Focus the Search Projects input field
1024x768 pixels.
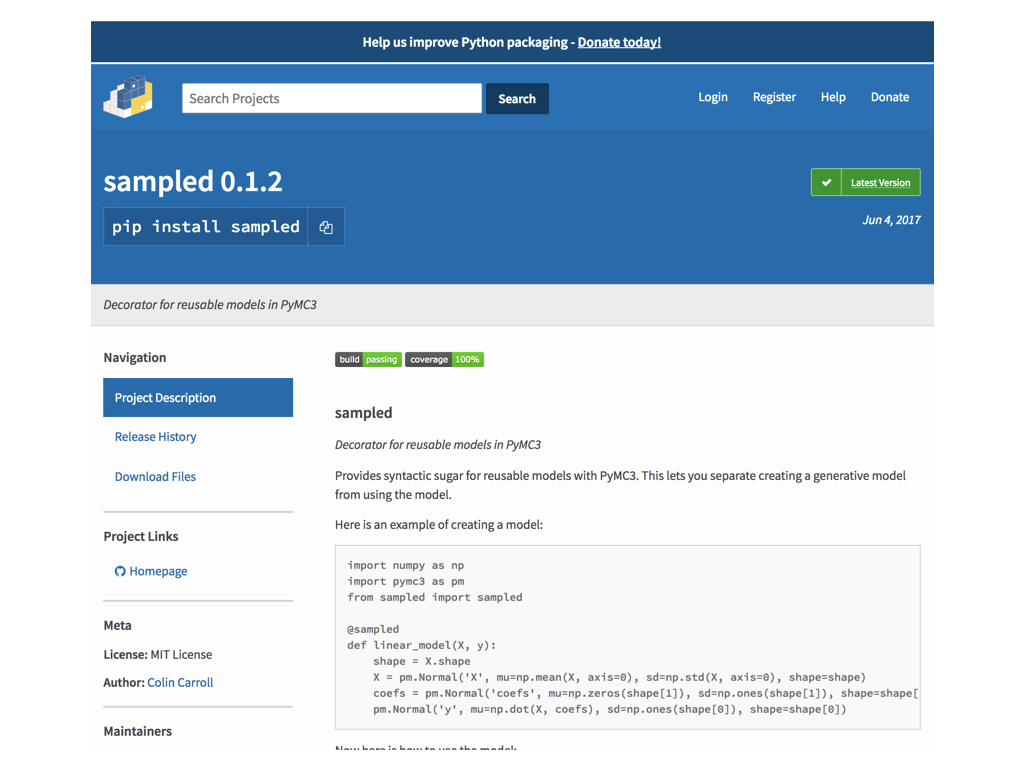pos(332,98)
